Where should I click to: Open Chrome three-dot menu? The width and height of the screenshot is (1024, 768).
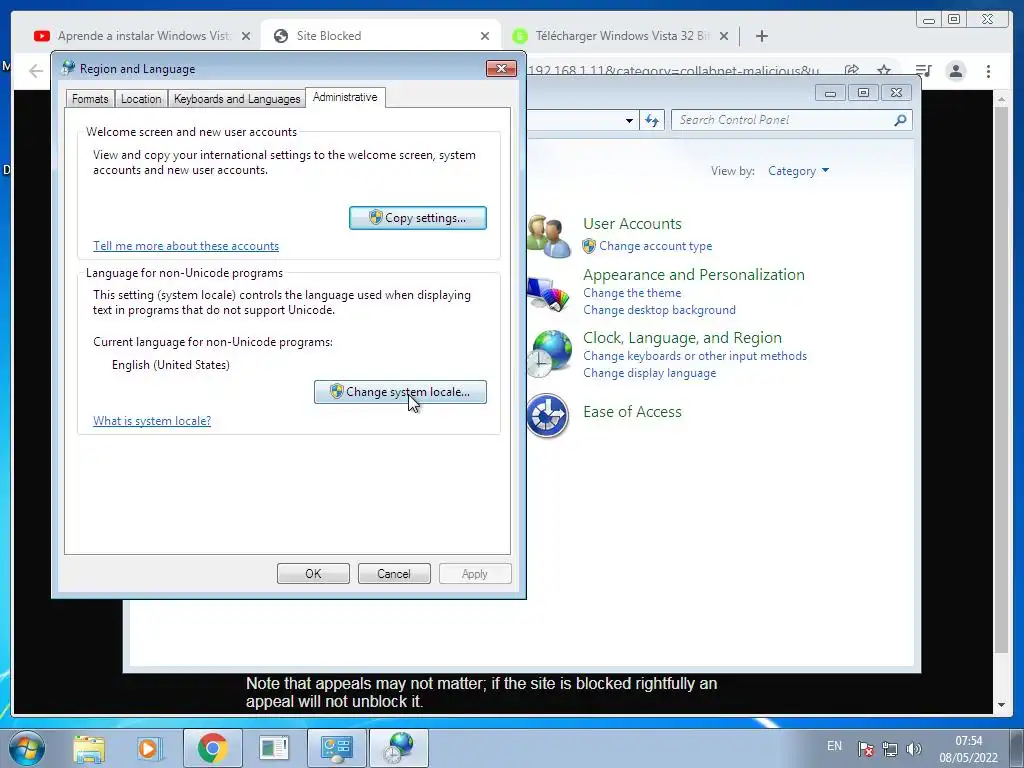coord(988,71)
